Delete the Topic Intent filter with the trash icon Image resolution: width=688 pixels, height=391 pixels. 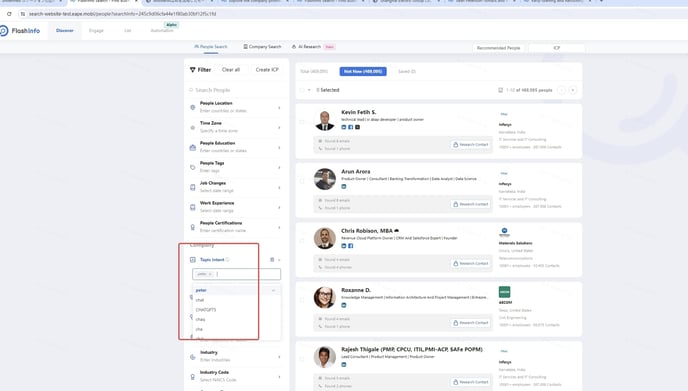point(272,260)
